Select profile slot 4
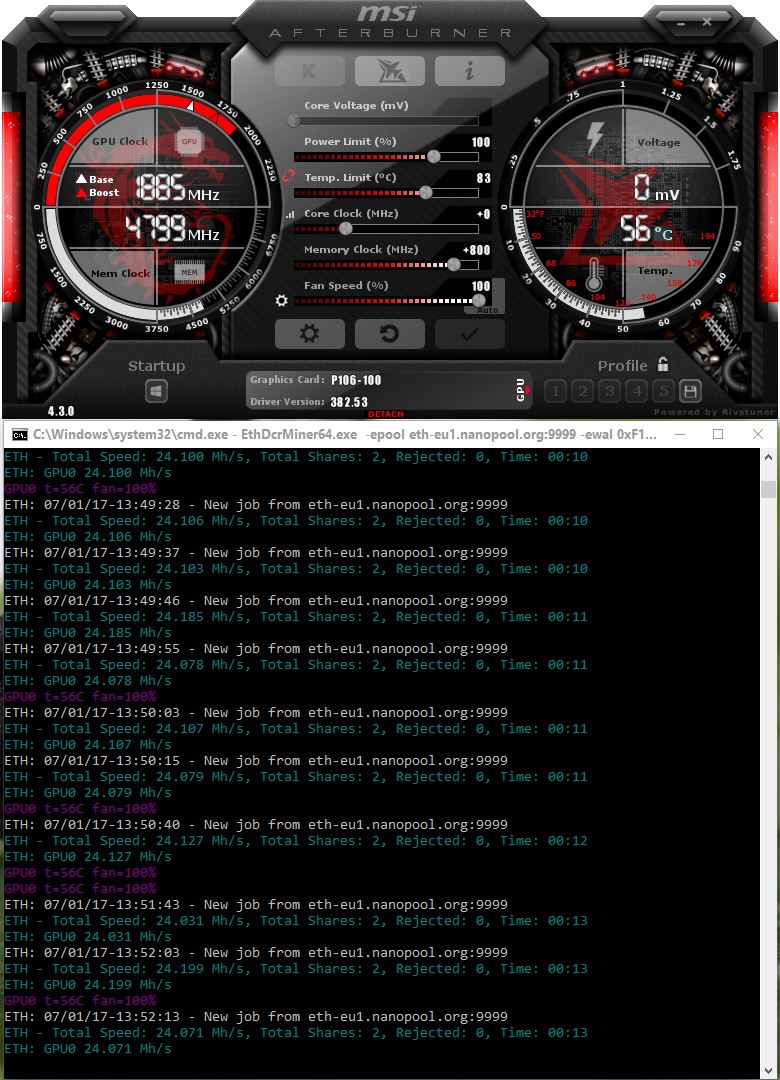 [637, 392]
